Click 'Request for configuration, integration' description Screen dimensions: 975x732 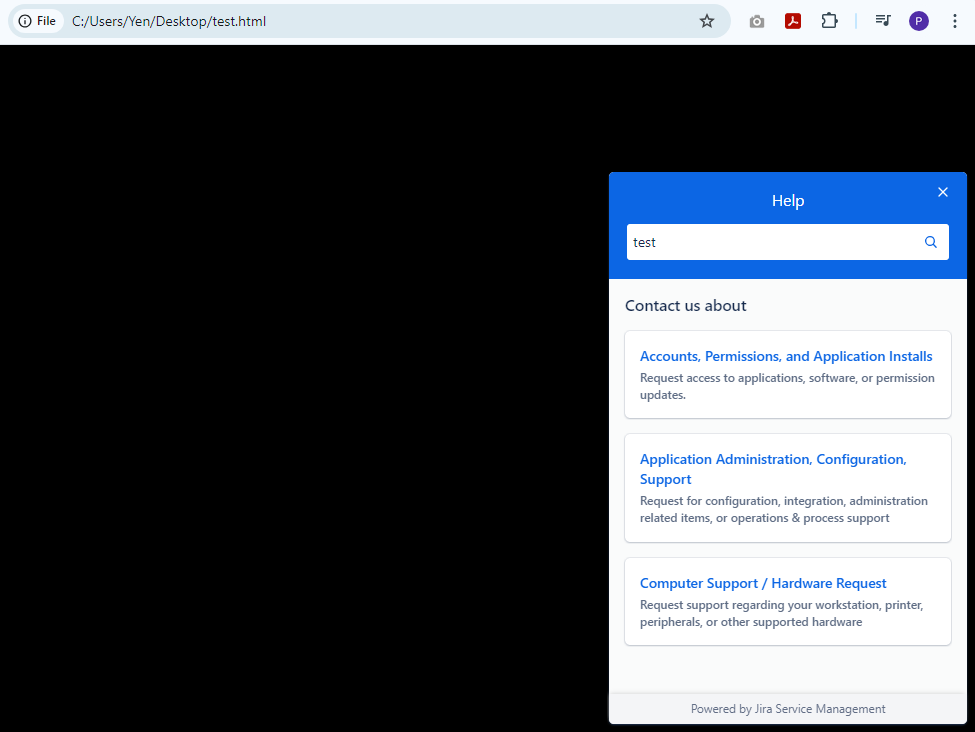tap(783, 509)
